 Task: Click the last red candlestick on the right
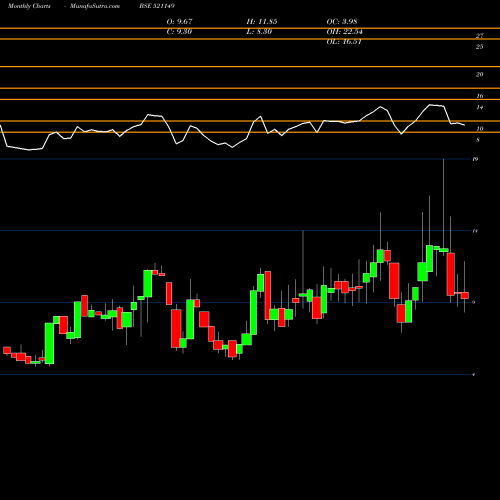(x=465, y=295)
